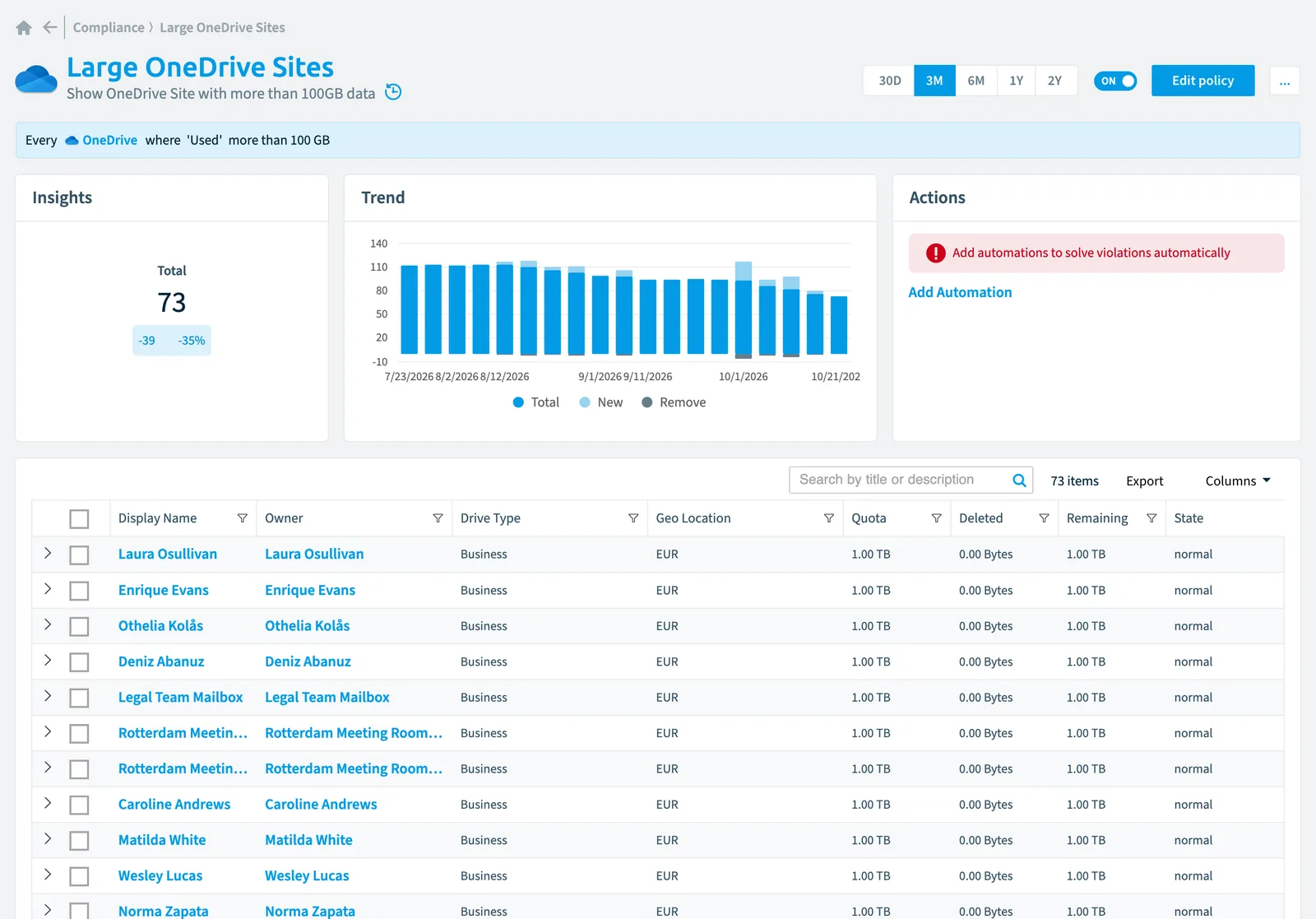Viewport: 1316px width, 919px height.
Task: Expand the Othelia Kolås row
Action: pyautogui.click(x=48, y=625)
